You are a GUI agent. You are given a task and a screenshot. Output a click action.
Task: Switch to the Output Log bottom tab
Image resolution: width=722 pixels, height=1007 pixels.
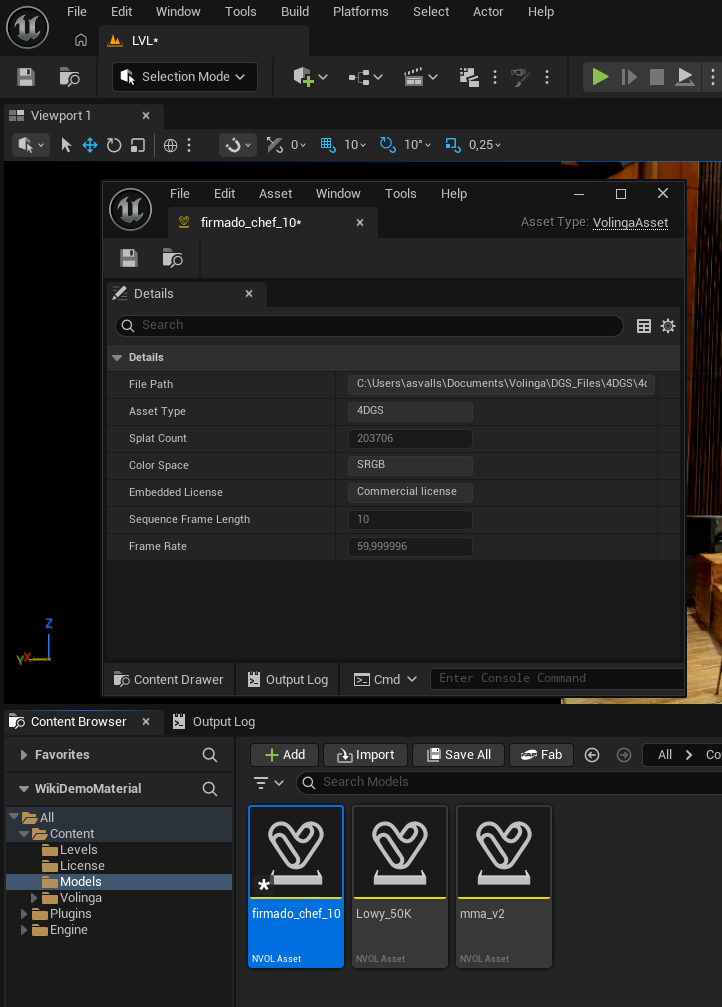[215, 722]
